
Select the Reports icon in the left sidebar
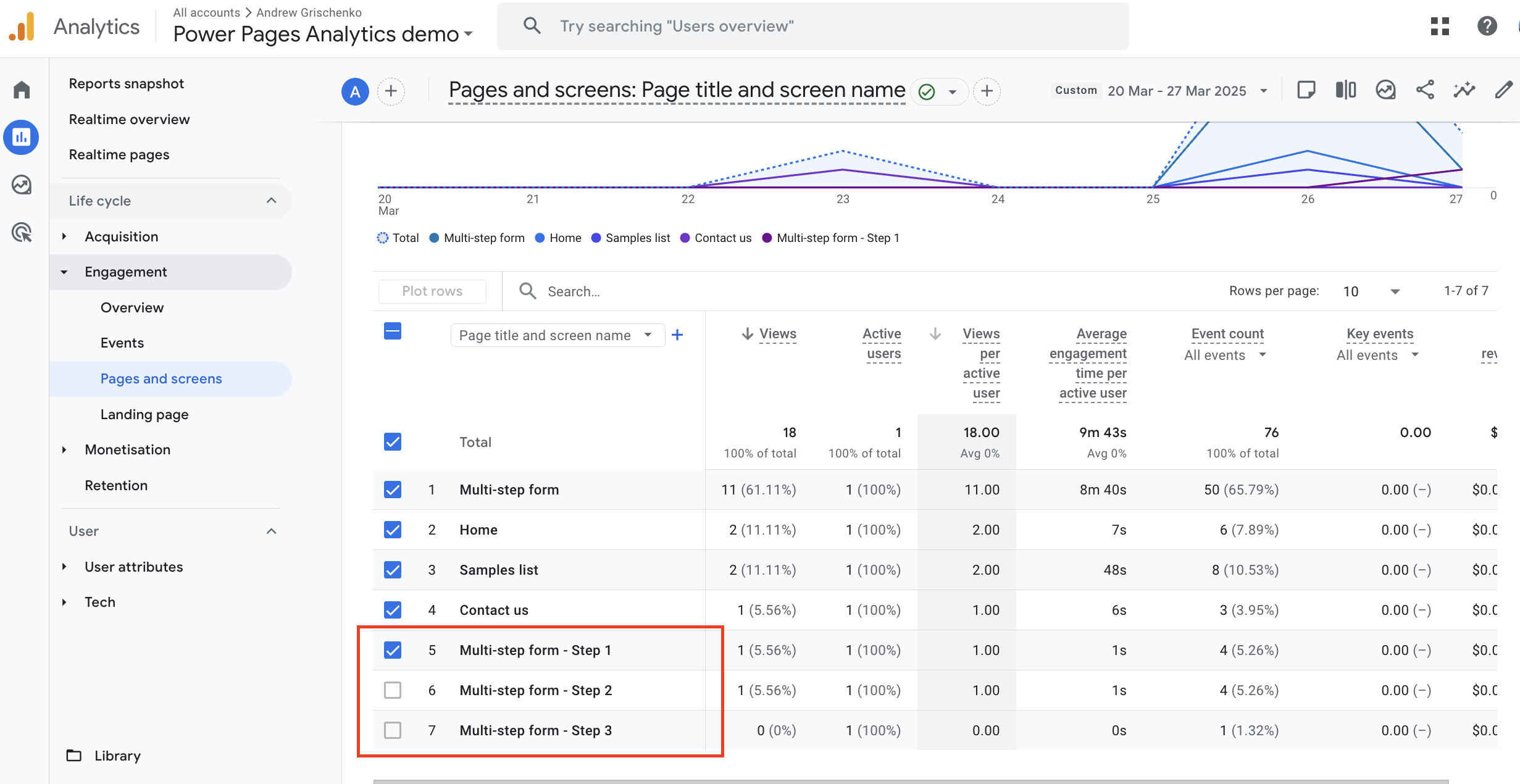[21, 137]
